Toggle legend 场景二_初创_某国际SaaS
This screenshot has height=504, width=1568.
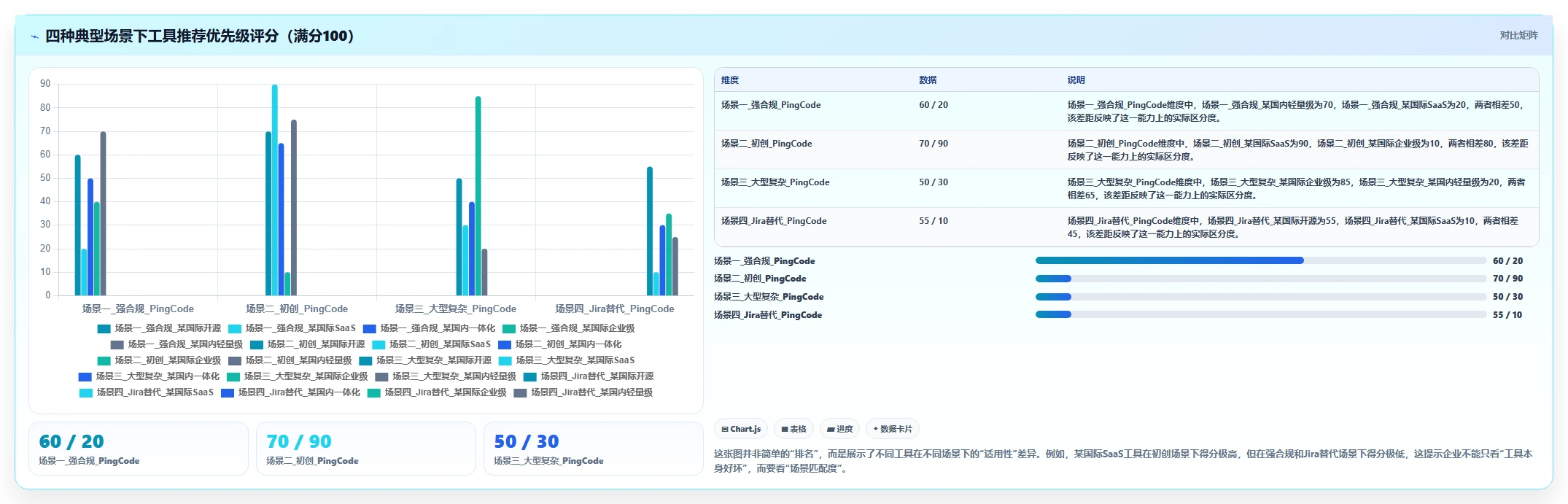[431, 344]
